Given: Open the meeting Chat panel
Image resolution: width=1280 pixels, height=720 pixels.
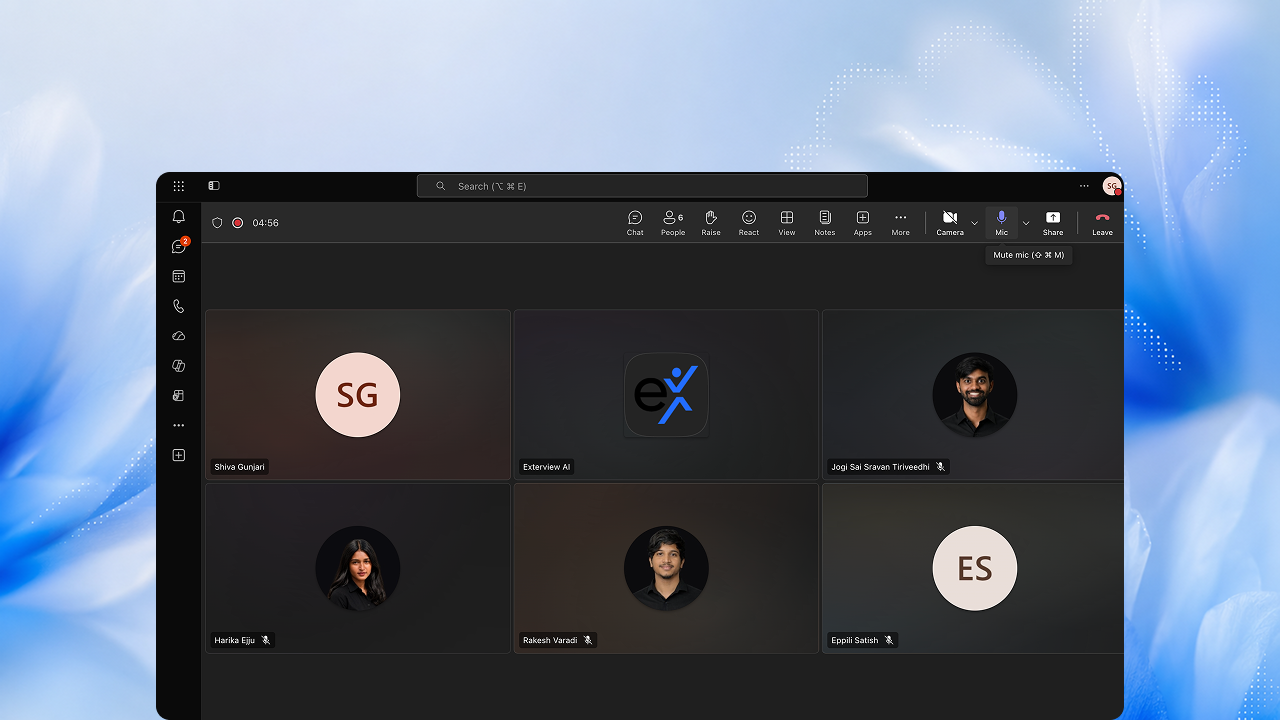Looking at the screenshot, I should pyautogui.click(x=635, y=223).
